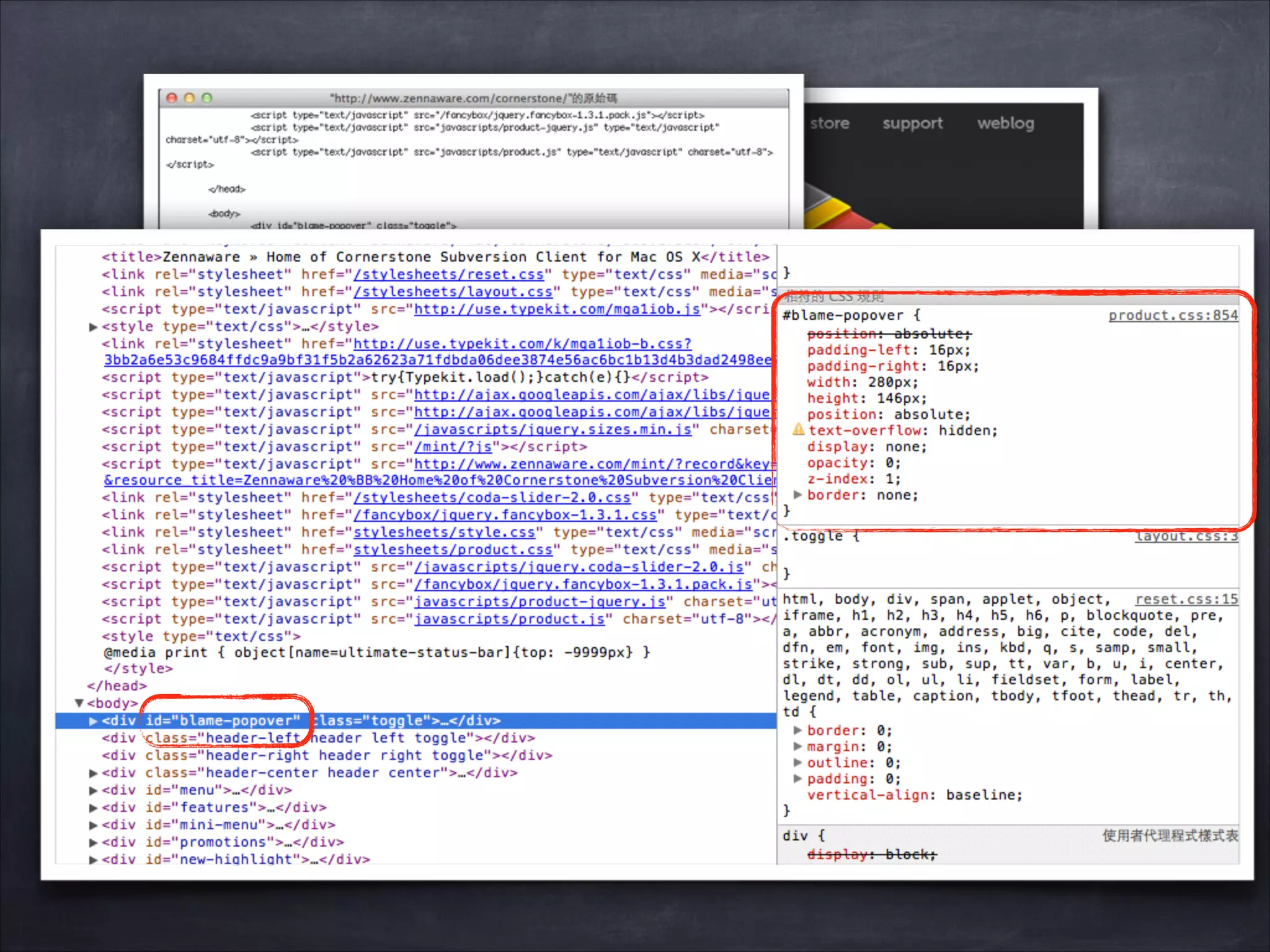
Task: Expand the margin: 0 property
Action: click(x=798, y=746)
